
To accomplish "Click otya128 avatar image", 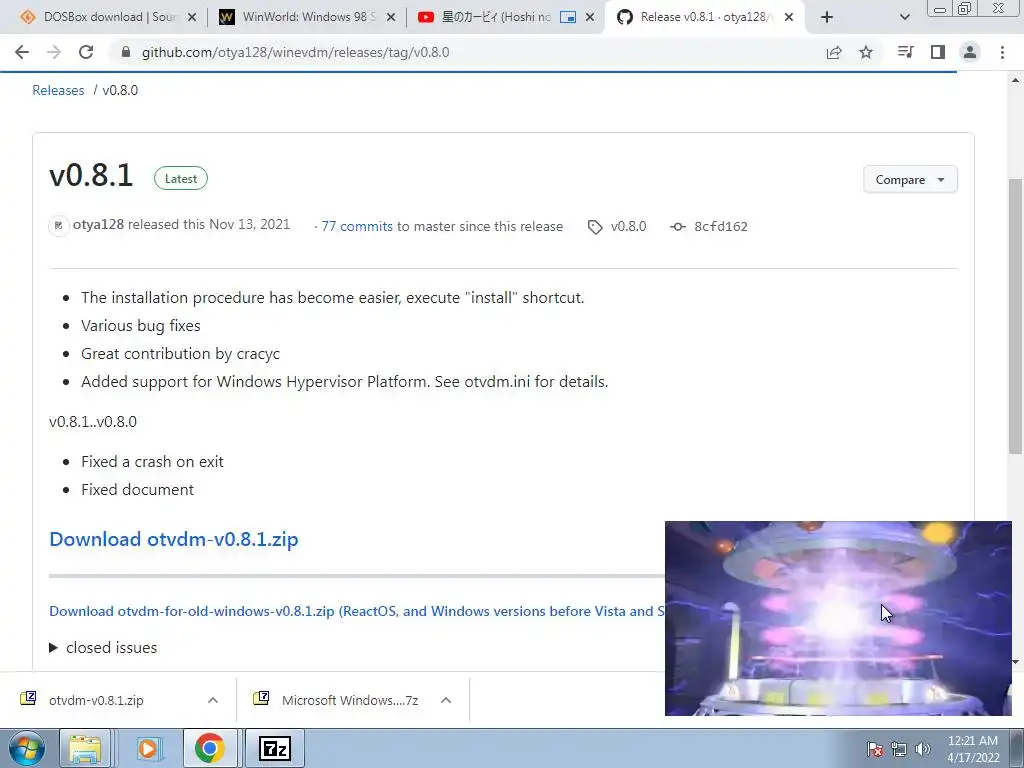I will [x=59, y=225].
